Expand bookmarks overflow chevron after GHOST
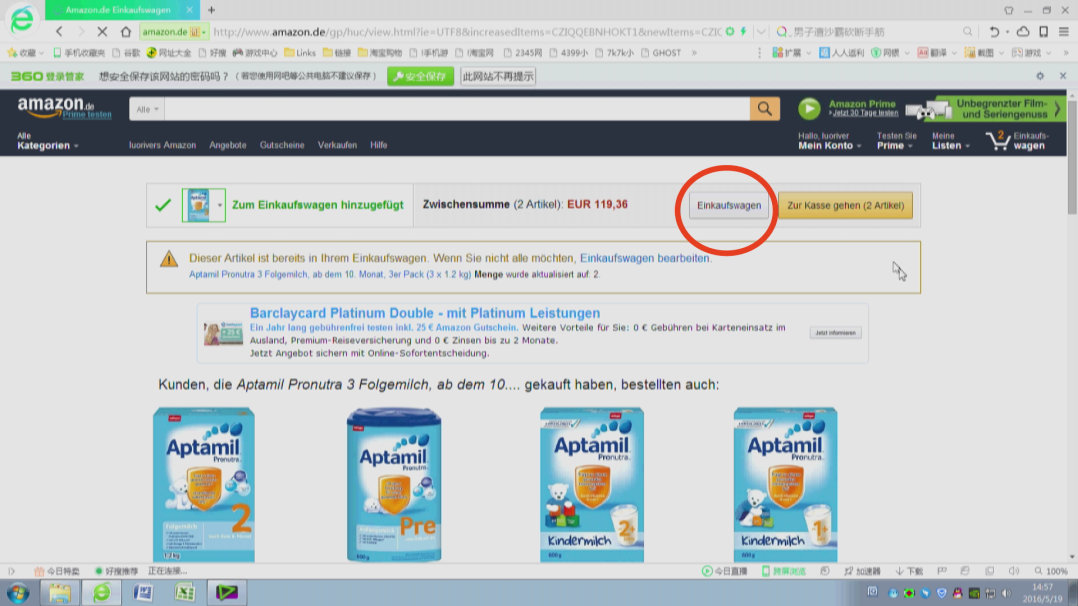1078x606 pixels. pos(694,53)
